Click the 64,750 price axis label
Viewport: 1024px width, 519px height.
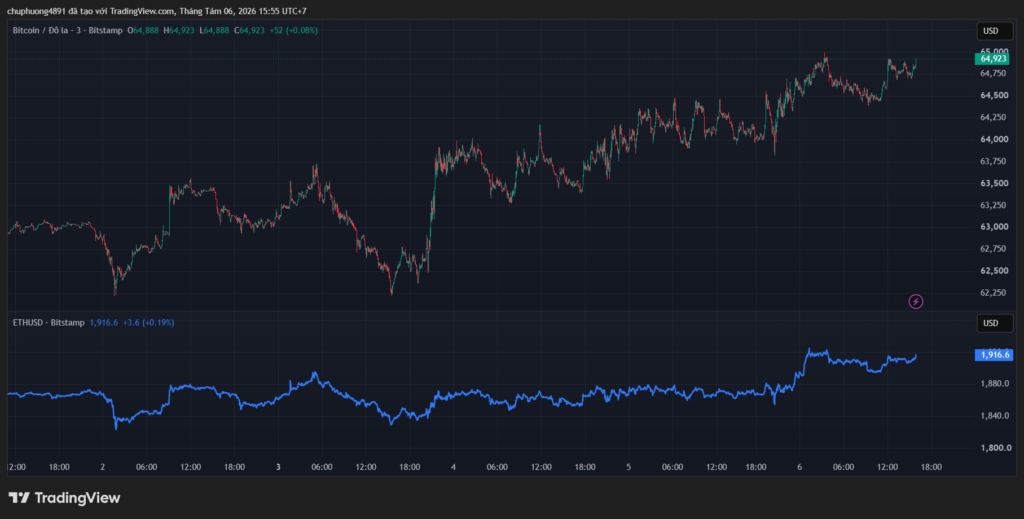[x=993, y=73]
